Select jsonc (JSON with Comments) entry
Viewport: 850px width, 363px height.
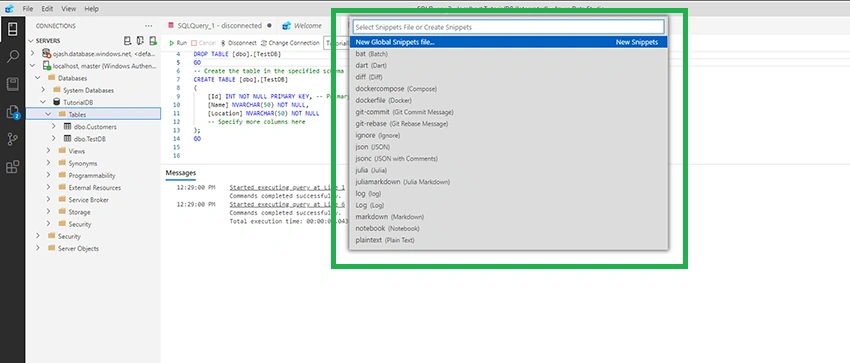click(x=508, y=158)
